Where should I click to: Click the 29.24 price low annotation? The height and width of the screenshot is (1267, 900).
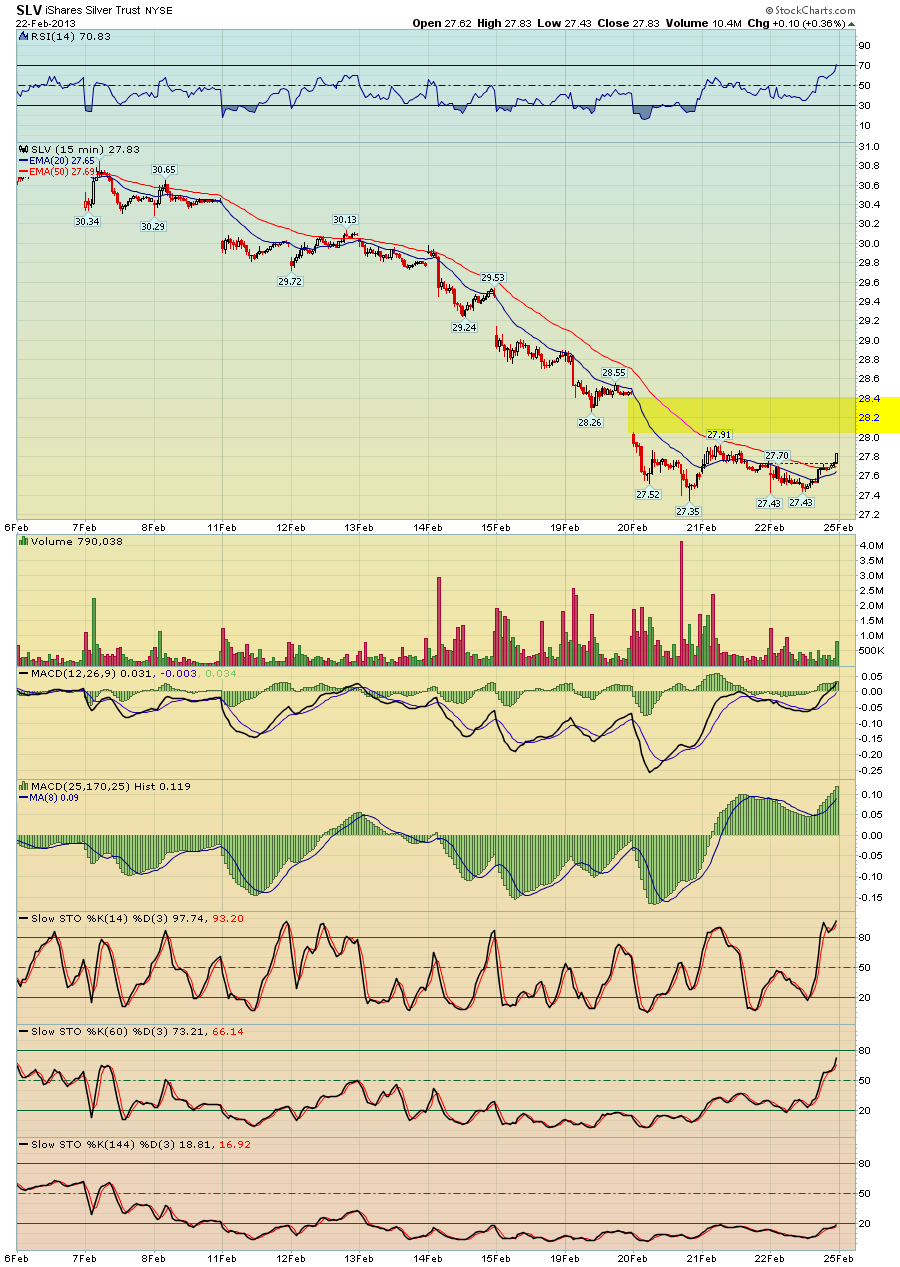pyautogui.click(x=464, y=327)
